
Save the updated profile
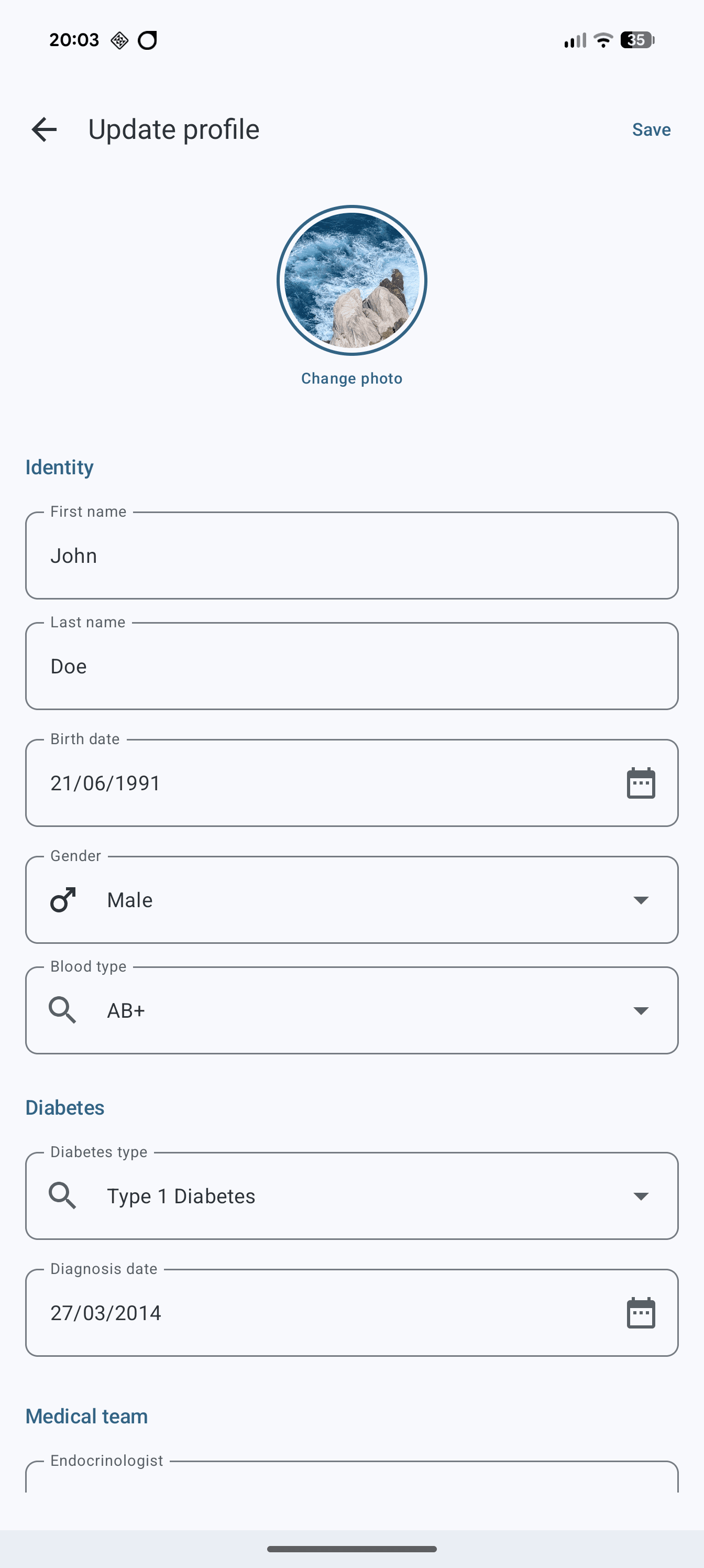click(651, 128)
